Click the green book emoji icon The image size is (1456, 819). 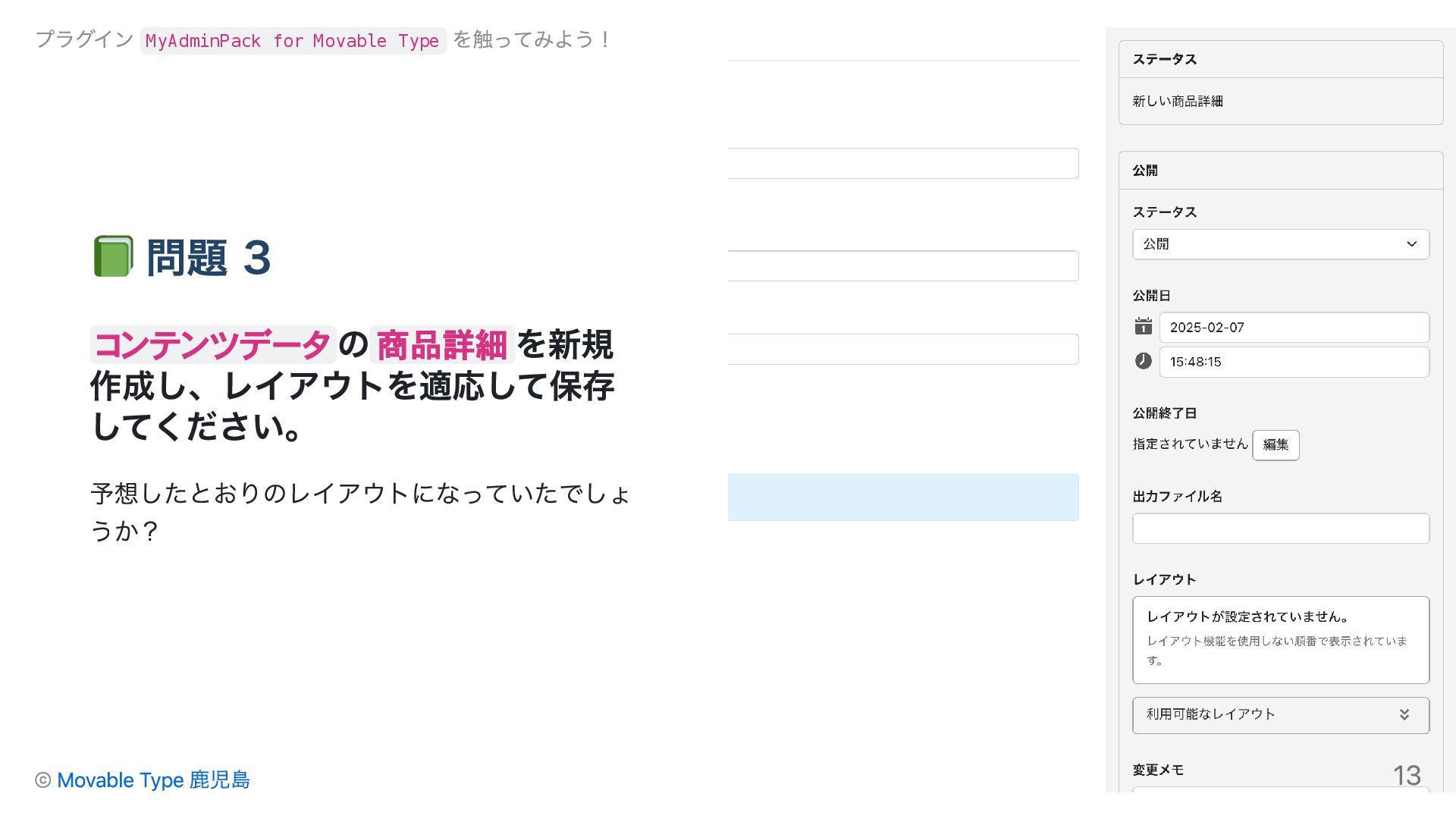click(113, 256)
